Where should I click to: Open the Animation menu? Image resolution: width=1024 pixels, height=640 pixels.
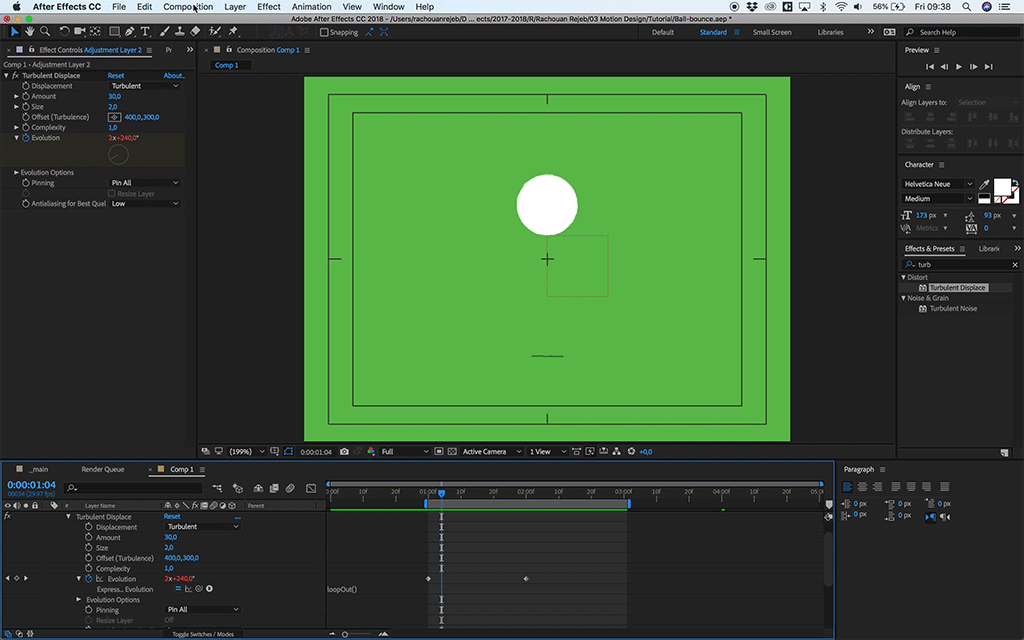point(311,7)
